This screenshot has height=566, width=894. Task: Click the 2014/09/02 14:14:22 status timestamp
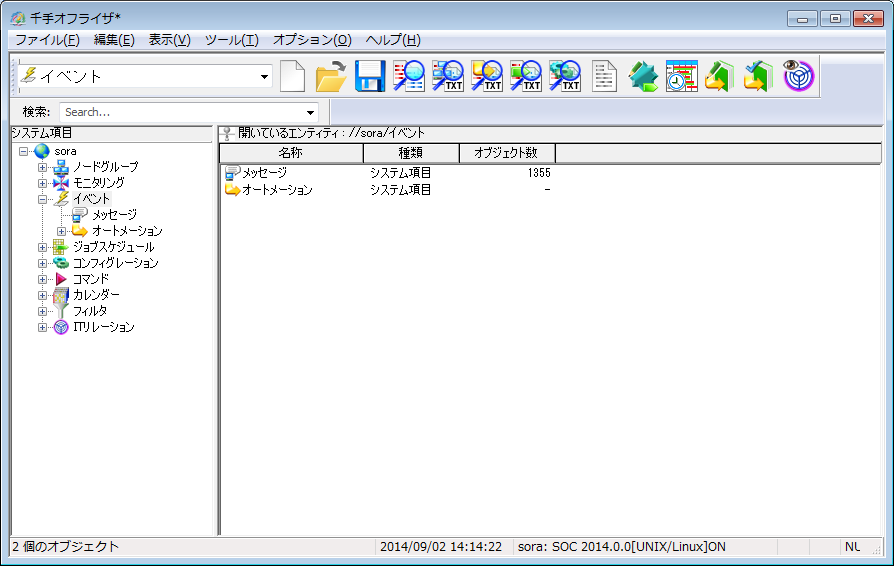pos(441,547)
